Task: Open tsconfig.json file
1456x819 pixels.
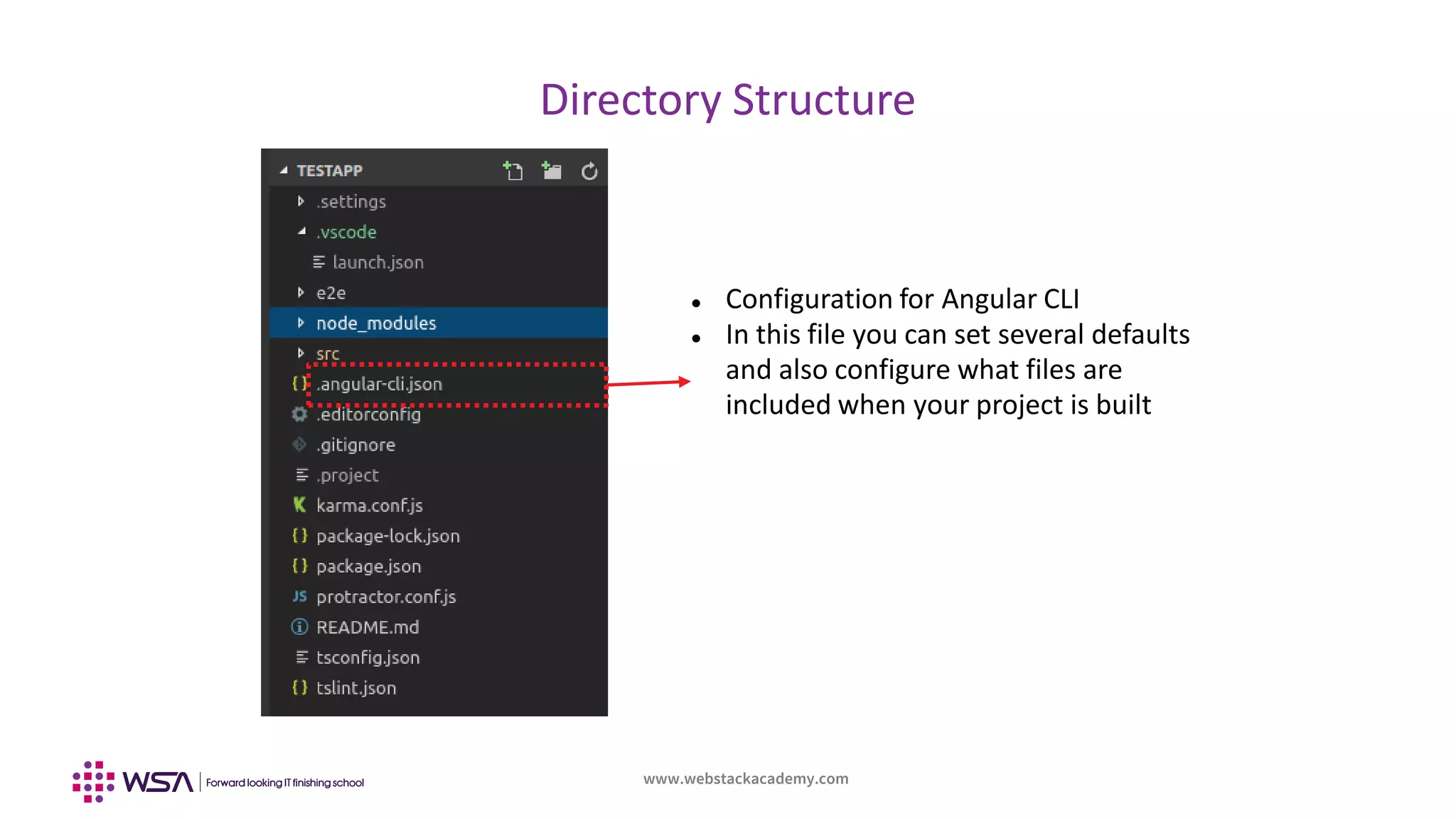Action: 368,658
